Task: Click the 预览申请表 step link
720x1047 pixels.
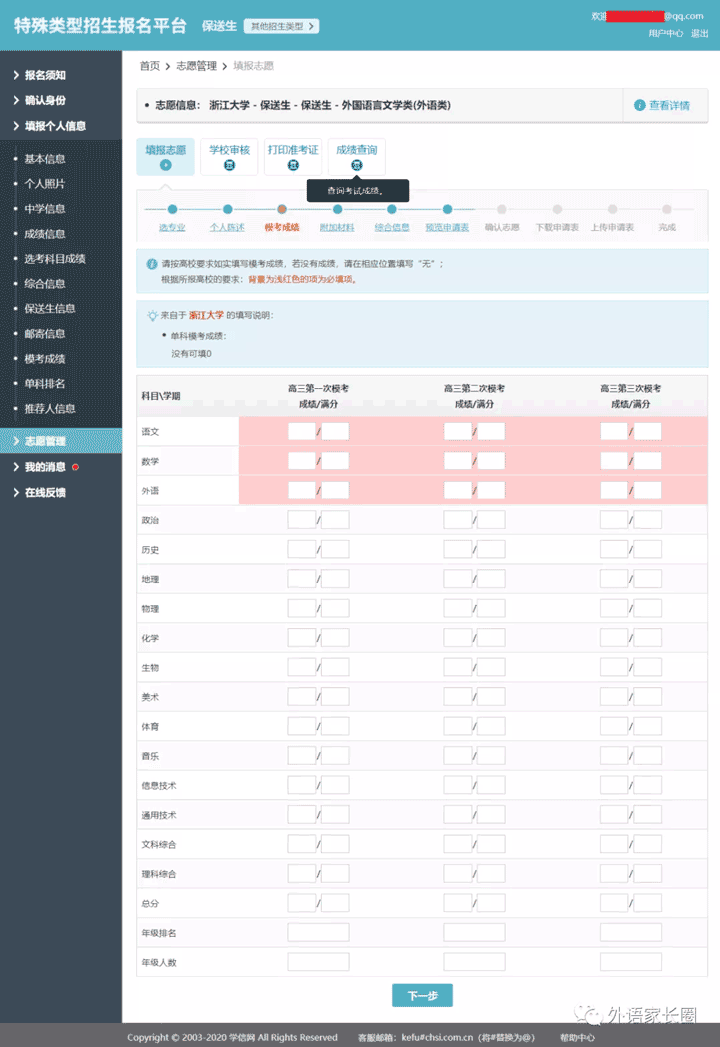Action: point(447,227)
